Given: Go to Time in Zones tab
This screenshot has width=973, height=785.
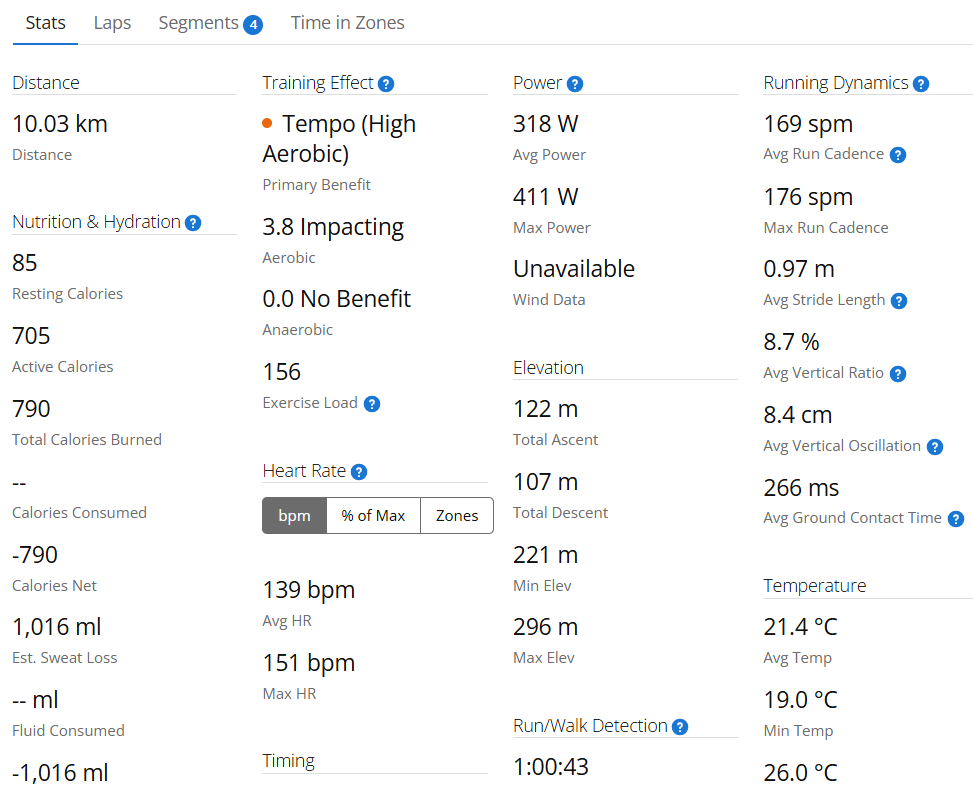Looking at the screenshot, I should click(347, 23).
